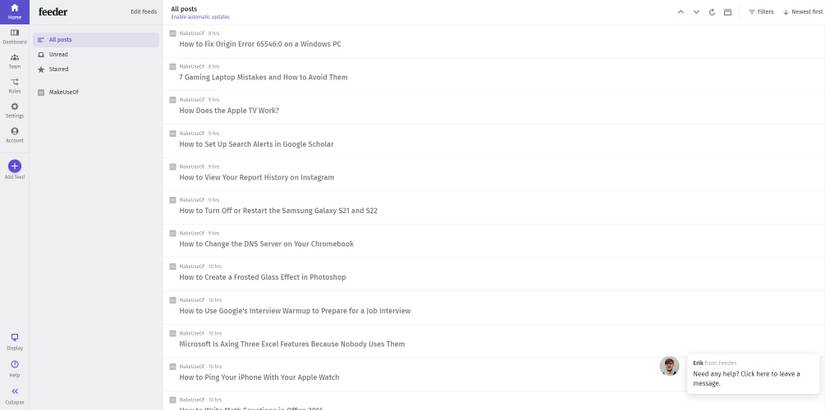
Task: Open Frosted Glass Effect in Photoshop post
Action: click(x=263, y=277)
